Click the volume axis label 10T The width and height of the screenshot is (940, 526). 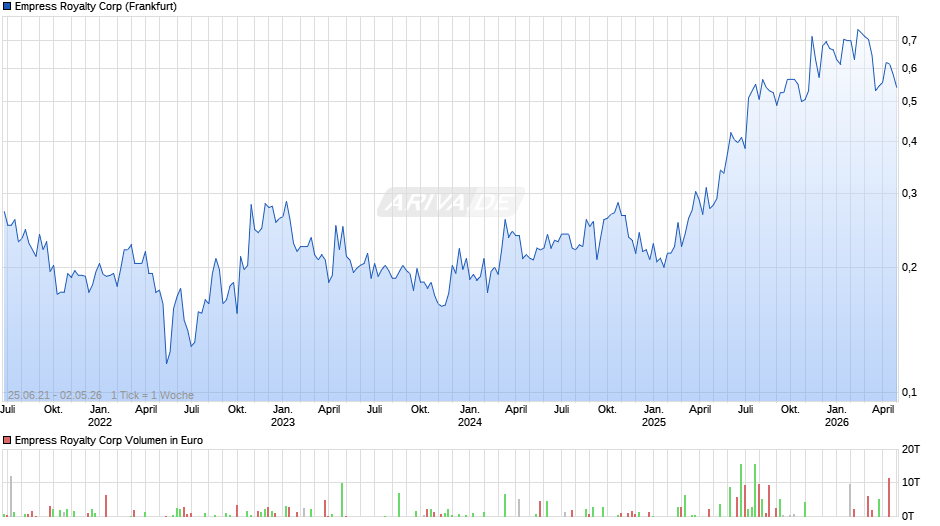911,482
